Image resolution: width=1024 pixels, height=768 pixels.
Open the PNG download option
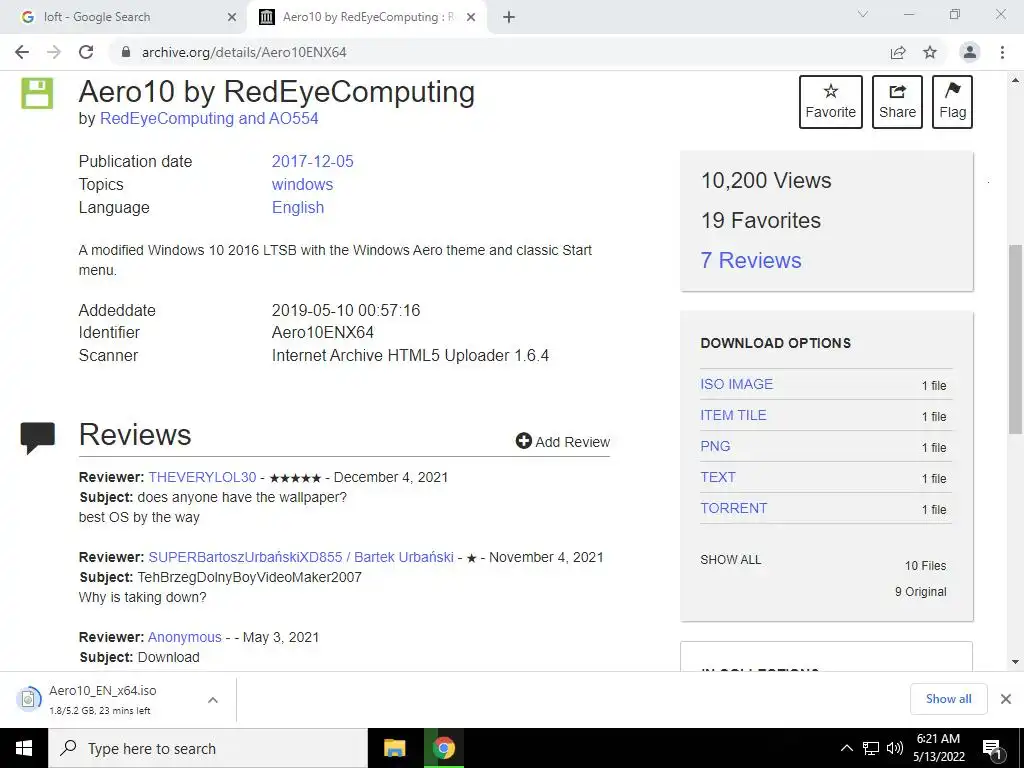[x=715, y=446]
